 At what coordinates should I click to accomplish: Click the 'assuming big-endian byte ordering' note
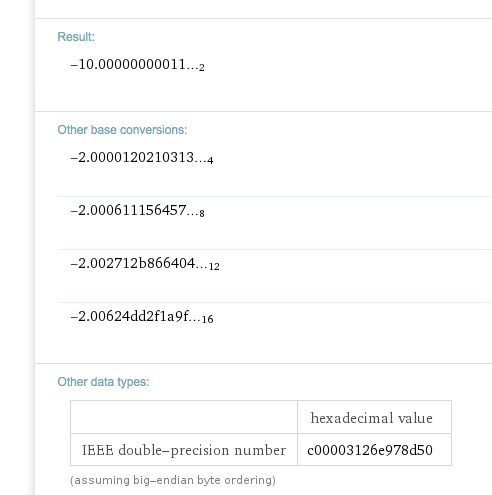173,480
